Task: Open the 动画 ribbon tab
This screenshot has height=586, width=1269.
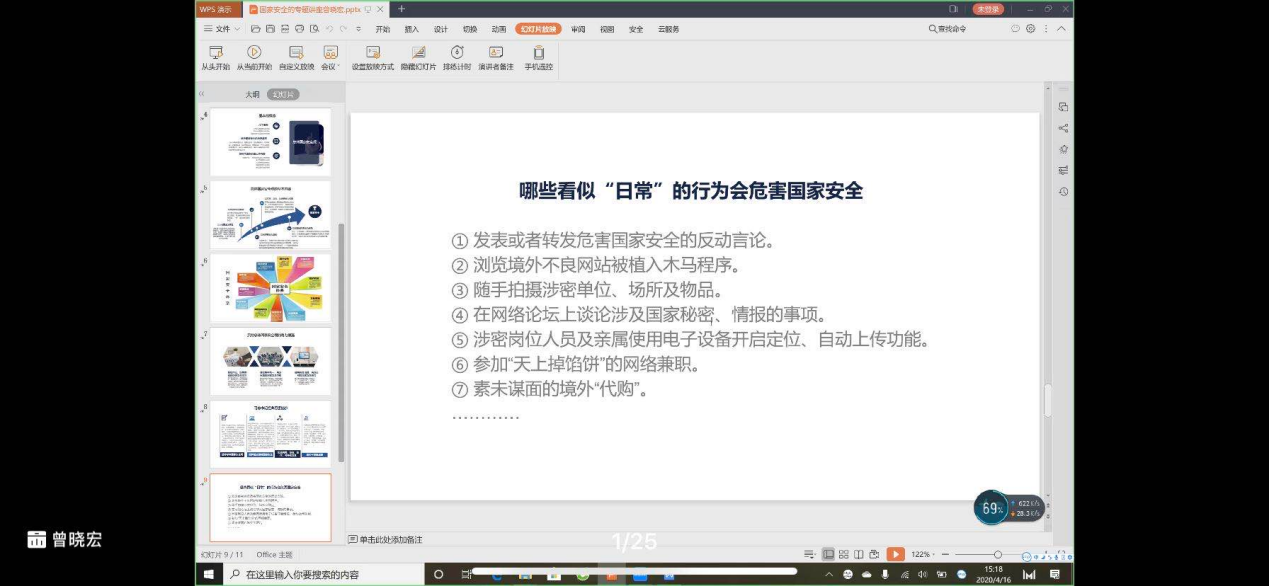Action: tap(499, 29)
